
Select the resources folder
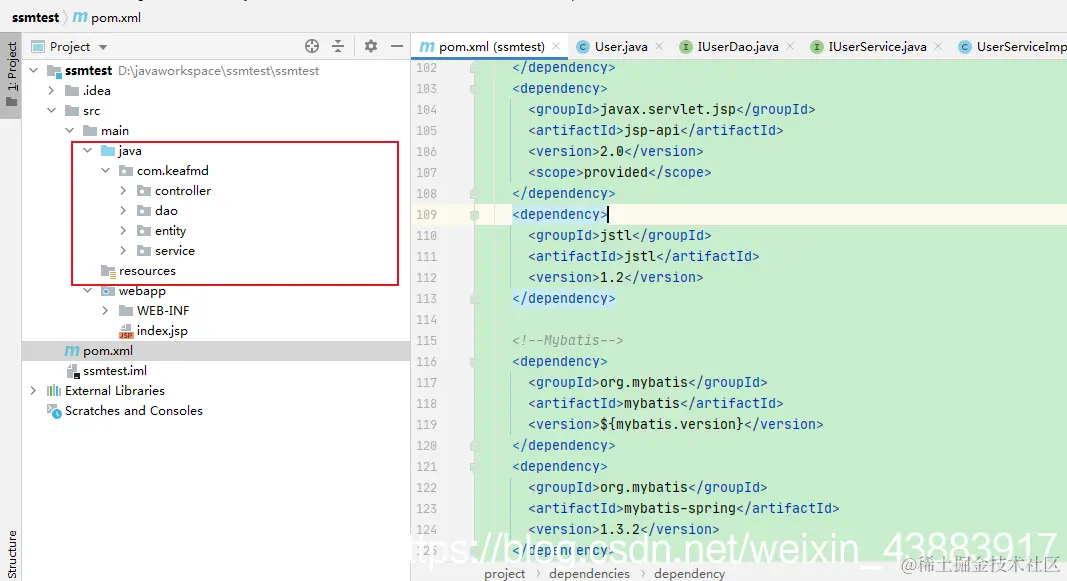(x=147, y=270)
